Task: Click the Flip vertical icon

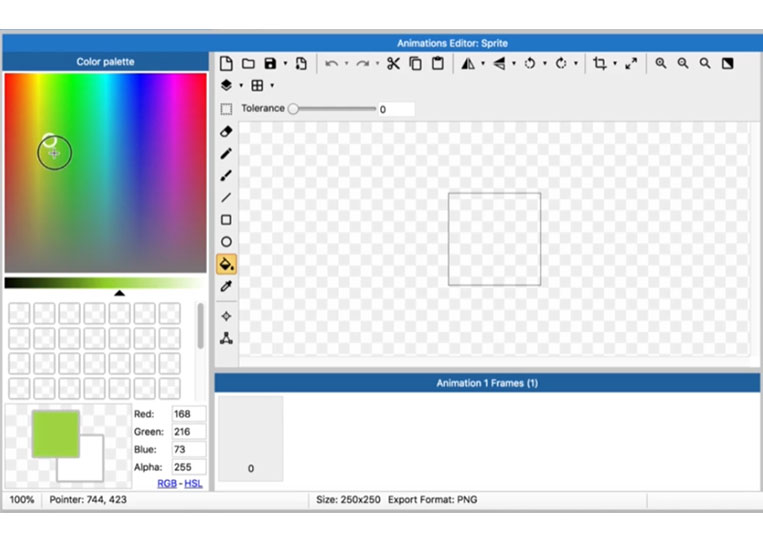Action: tap(499, 63)
